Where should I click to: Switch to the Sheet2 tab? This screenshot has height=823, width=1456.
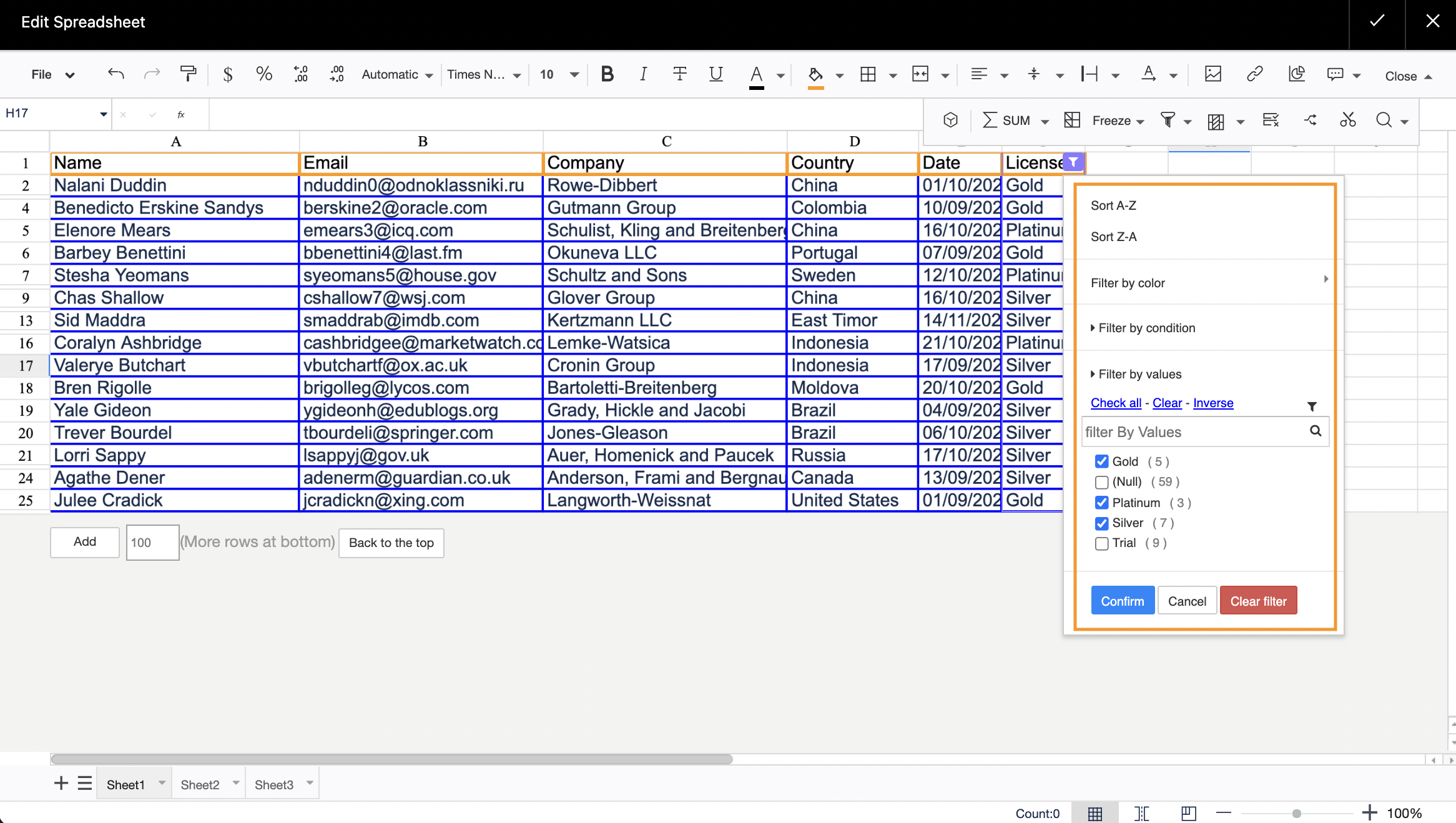(200, 784)
